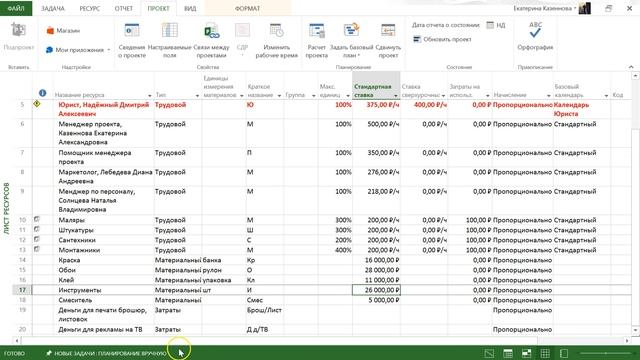
Task: Click vertical scrollbar up arrow
Action: [x=635, y=76]
